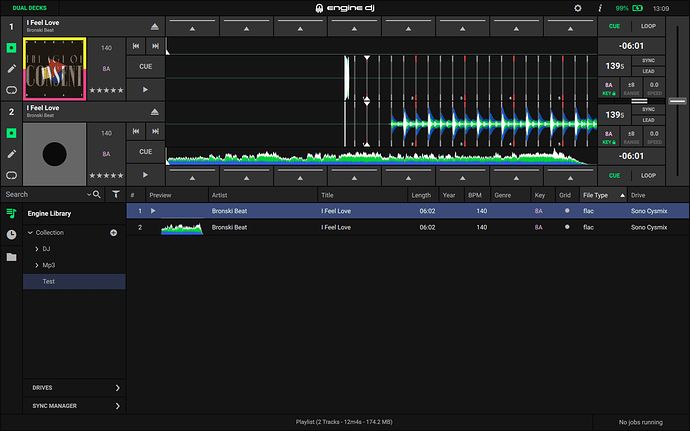Click the -06:01 time display on deck 1
Image resolution: width=690 pixels, height=431 pixels.
(631, 46)
